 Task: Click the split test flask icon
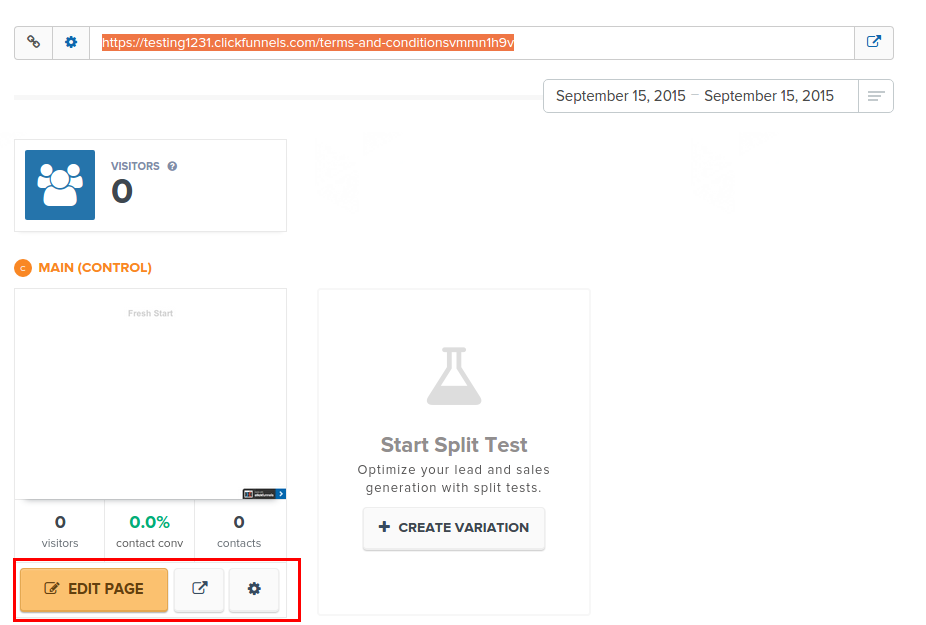point(453,377)
